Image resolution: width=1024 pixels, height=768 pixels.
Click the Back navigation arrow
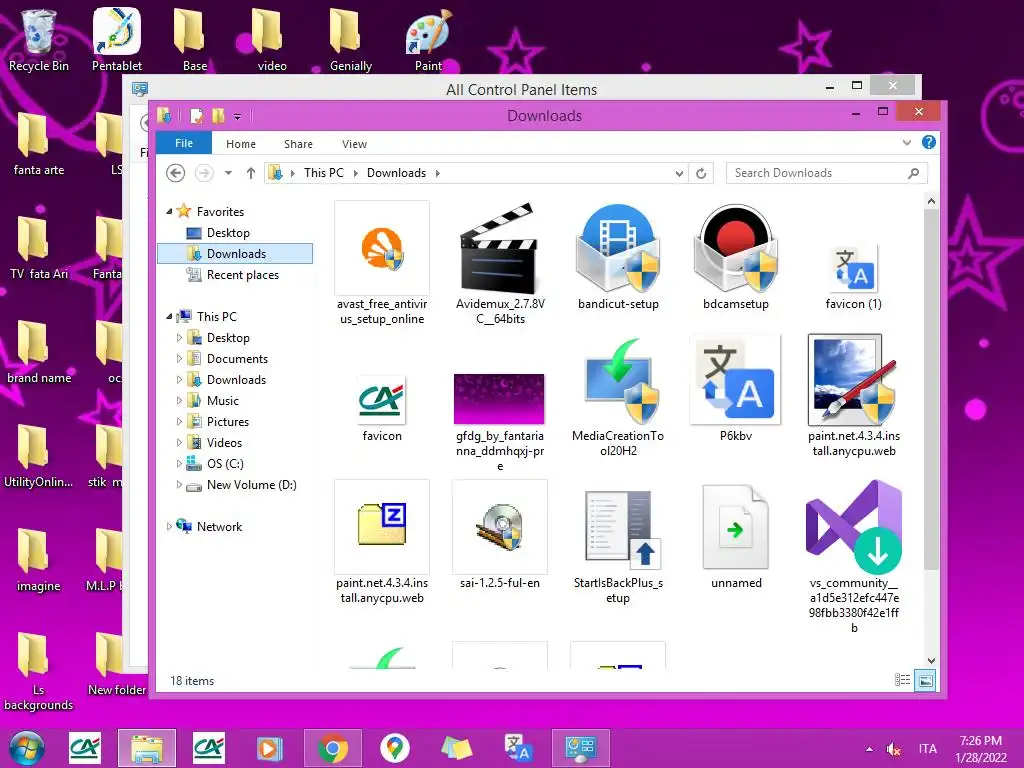[175, 173]
